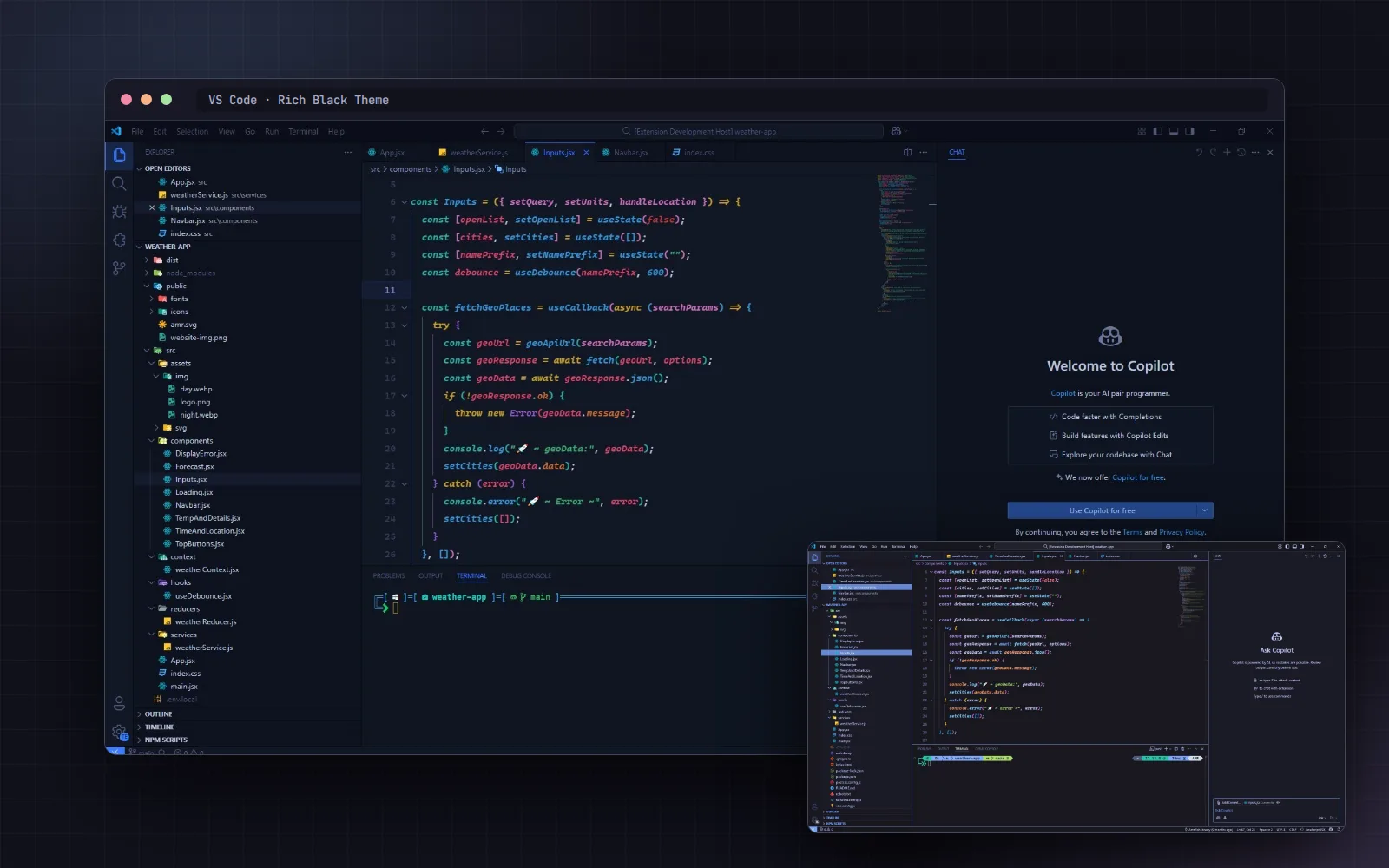Switch to the OUTPUT panel tab
Image resolution: width=1389 pixels, height=868 pixels.
click(x=431, y=575)
